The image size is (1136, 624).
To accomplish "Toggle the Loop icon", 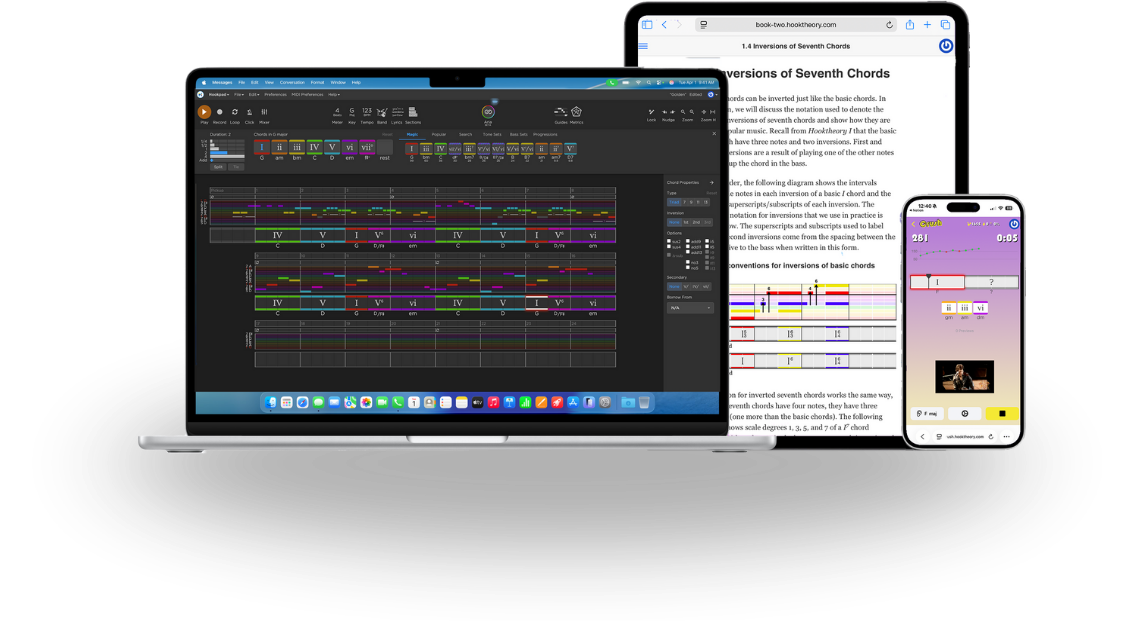I will click(x=234, y=112).
